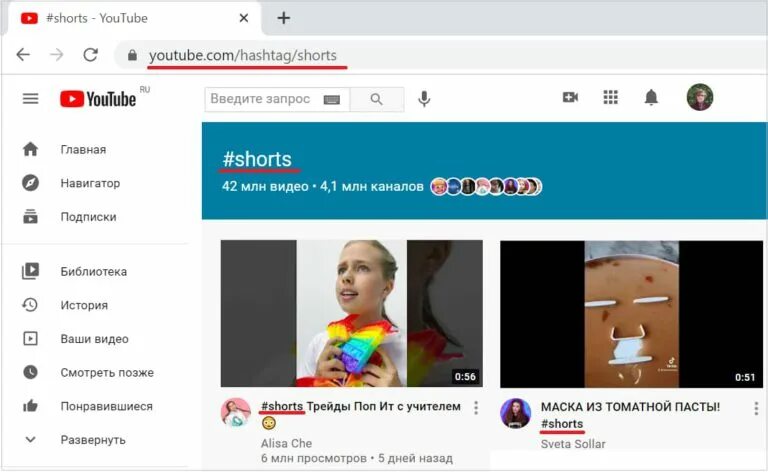Image resolution: width=768 pixels, height=472 pixels.
Task: Click the lock icon in address bar
Action: (132, 55)
